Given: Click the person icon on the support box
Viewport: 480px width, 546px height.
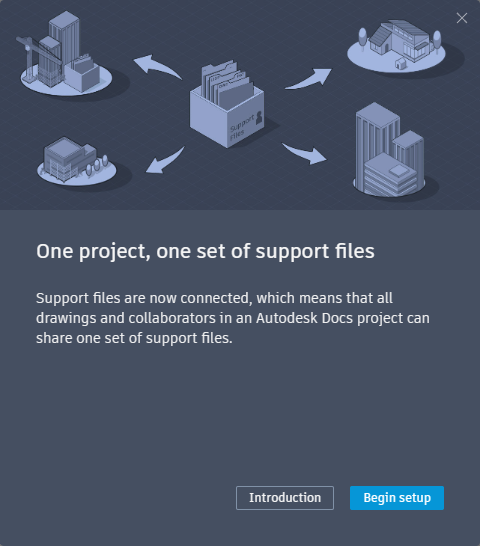Looking at the screenshot, I should click(x=259, y=118).
